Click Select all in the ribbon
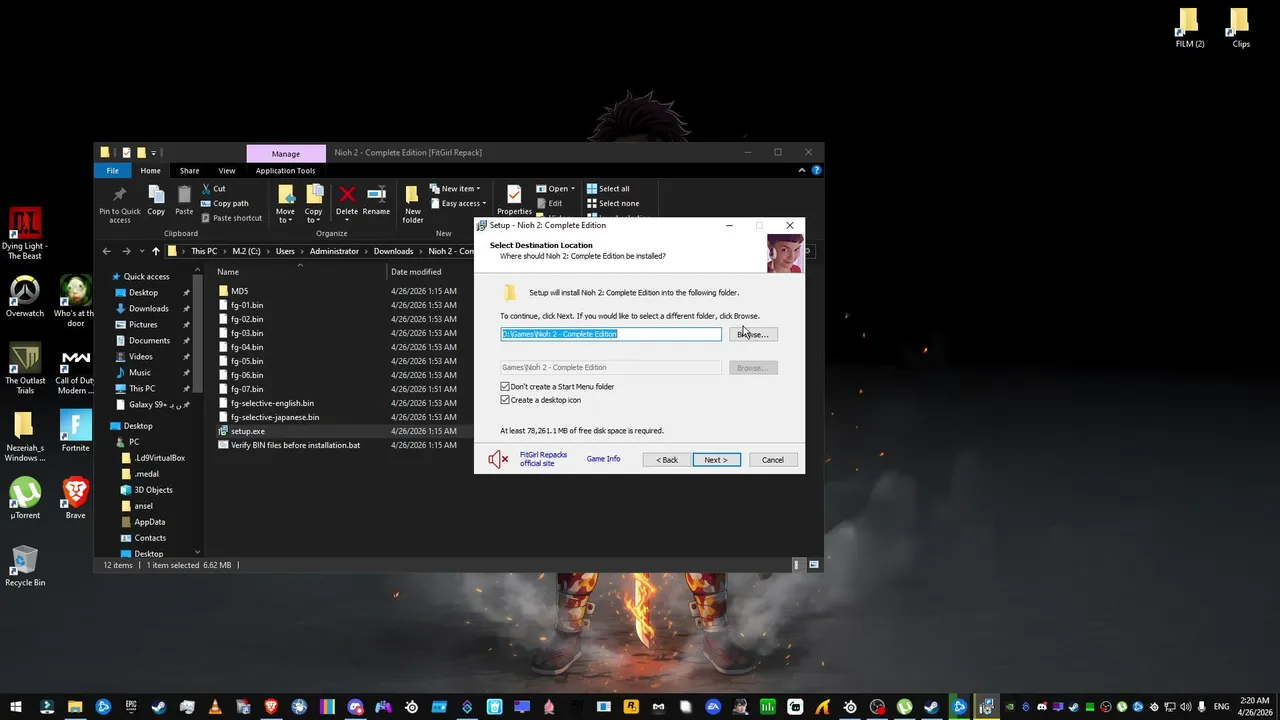Image resolution: width=1280 pixels, height=720 pixels. pyautogui.click(x=608, y=188)
